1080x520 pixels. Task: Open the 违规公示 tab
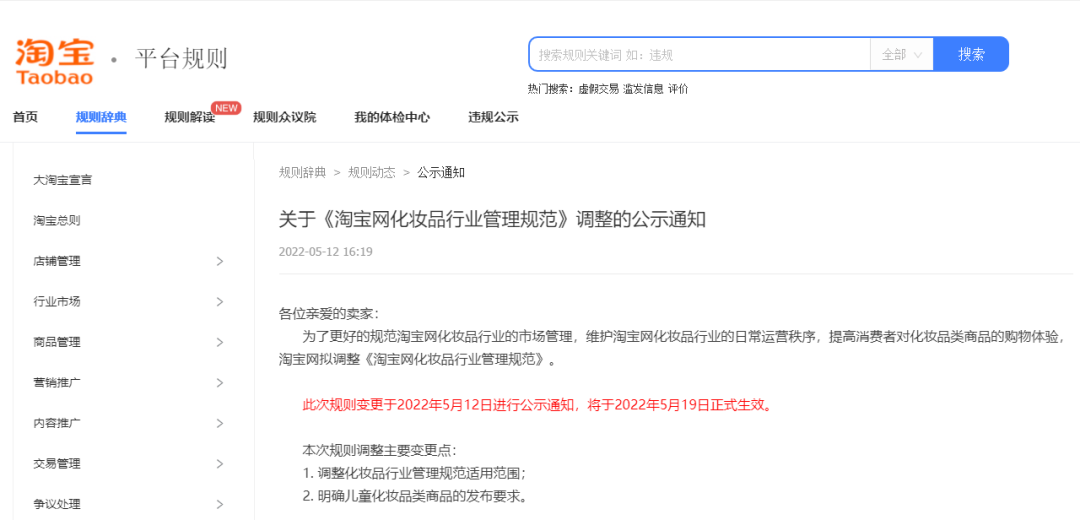tap(493, 117)
